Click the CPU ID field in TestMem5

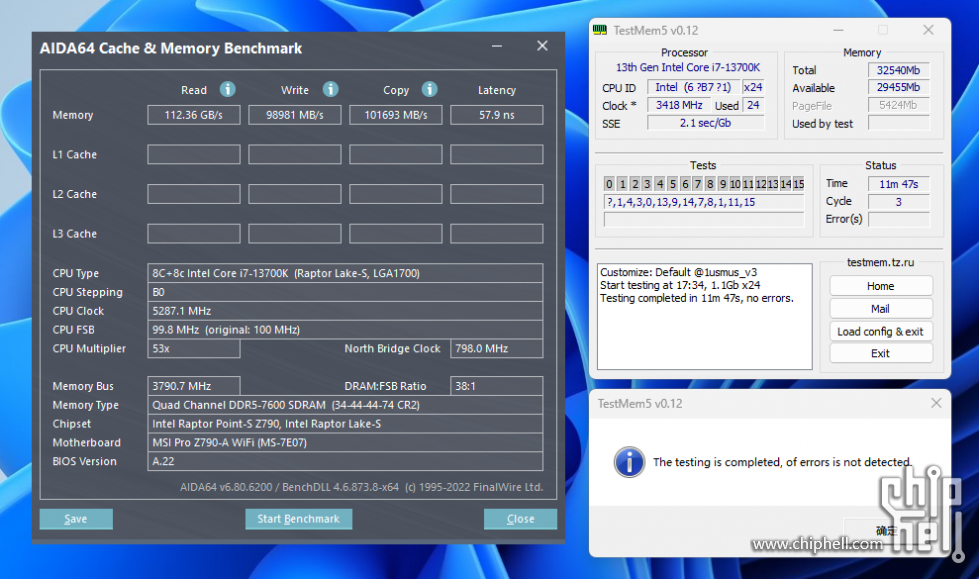[693, 87]
